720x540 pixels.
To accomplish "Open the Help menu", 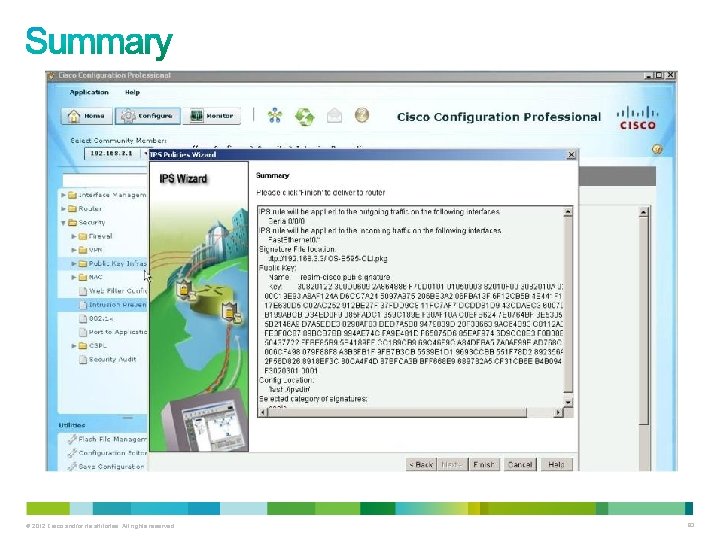I will tap(132, 92).
